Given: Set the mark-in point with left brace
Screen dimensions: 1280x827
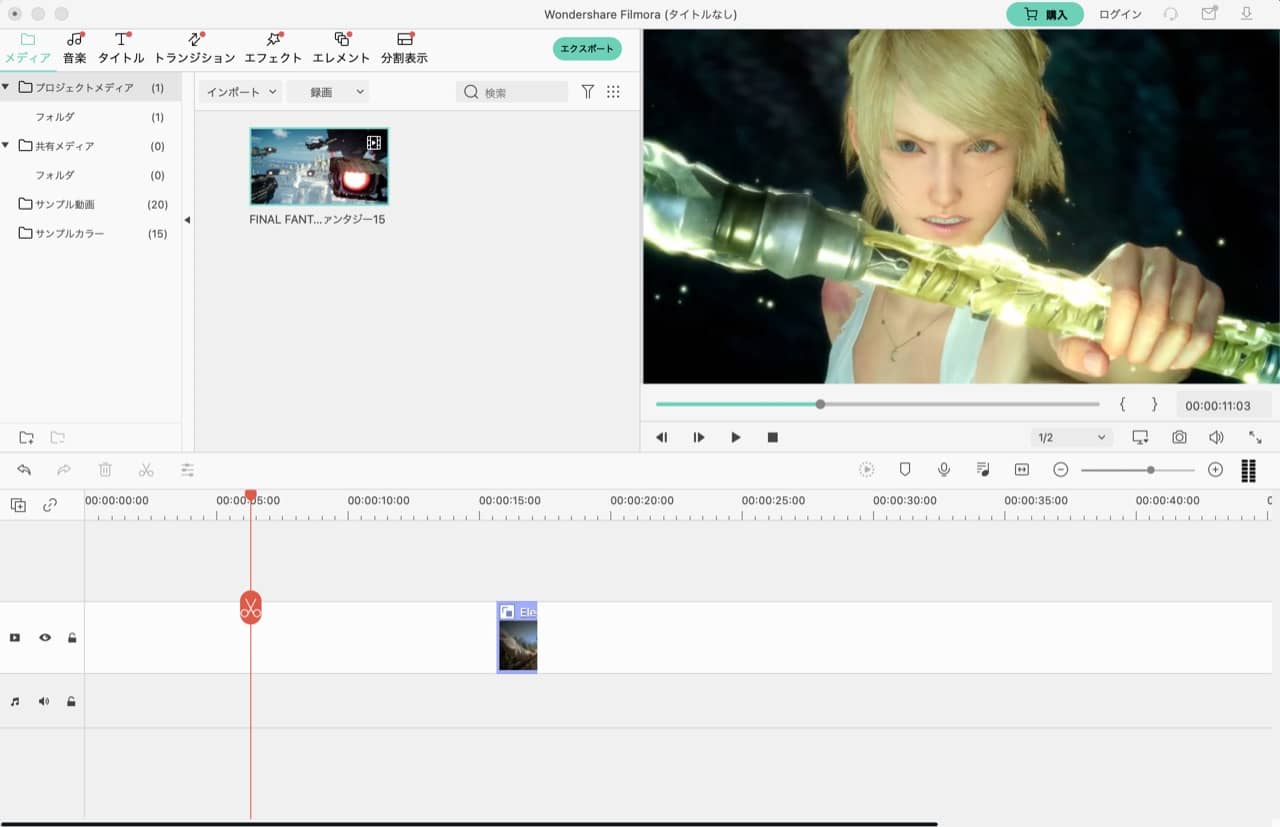Looking at the screenshot, I should click(1122, 404).
